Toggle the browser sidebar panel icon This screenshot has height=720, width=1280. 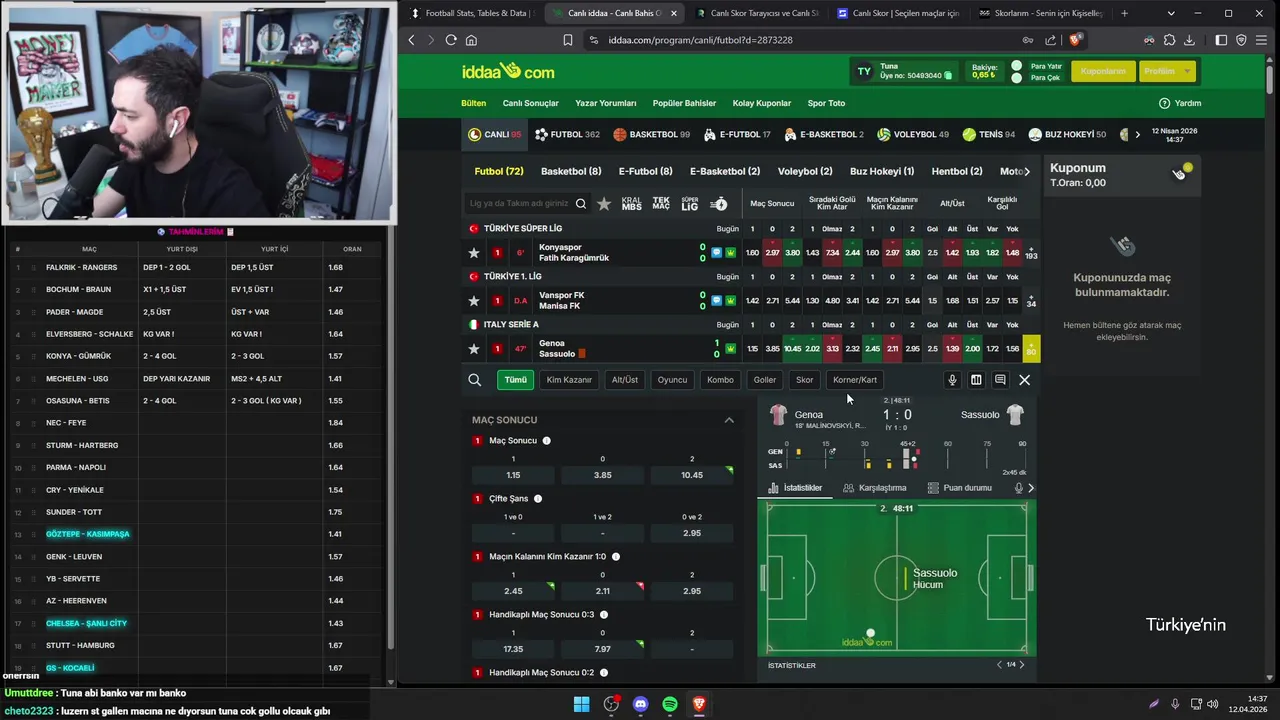point(1221,40)
